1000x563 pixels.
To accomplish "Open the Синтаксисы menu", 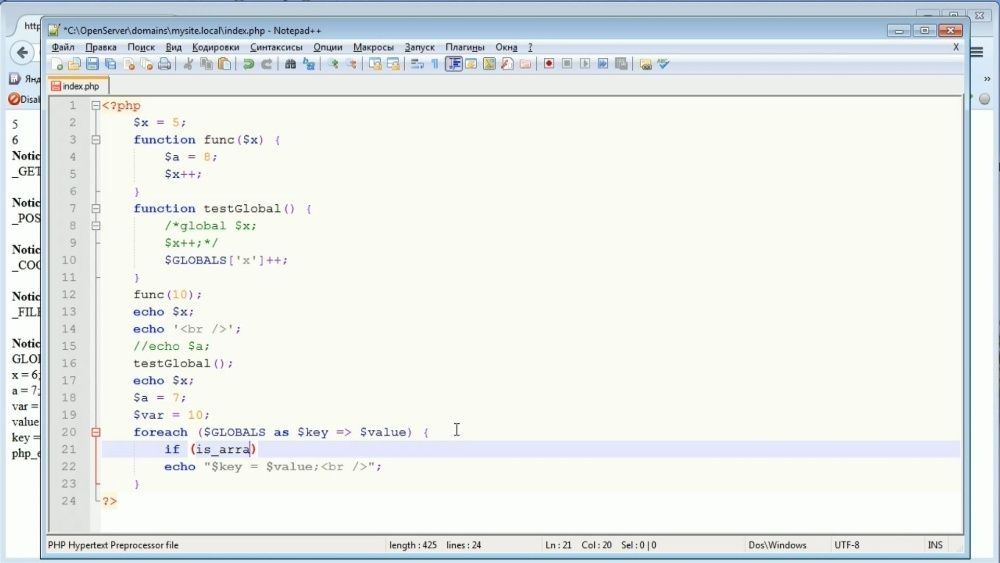I will point(276,47).
